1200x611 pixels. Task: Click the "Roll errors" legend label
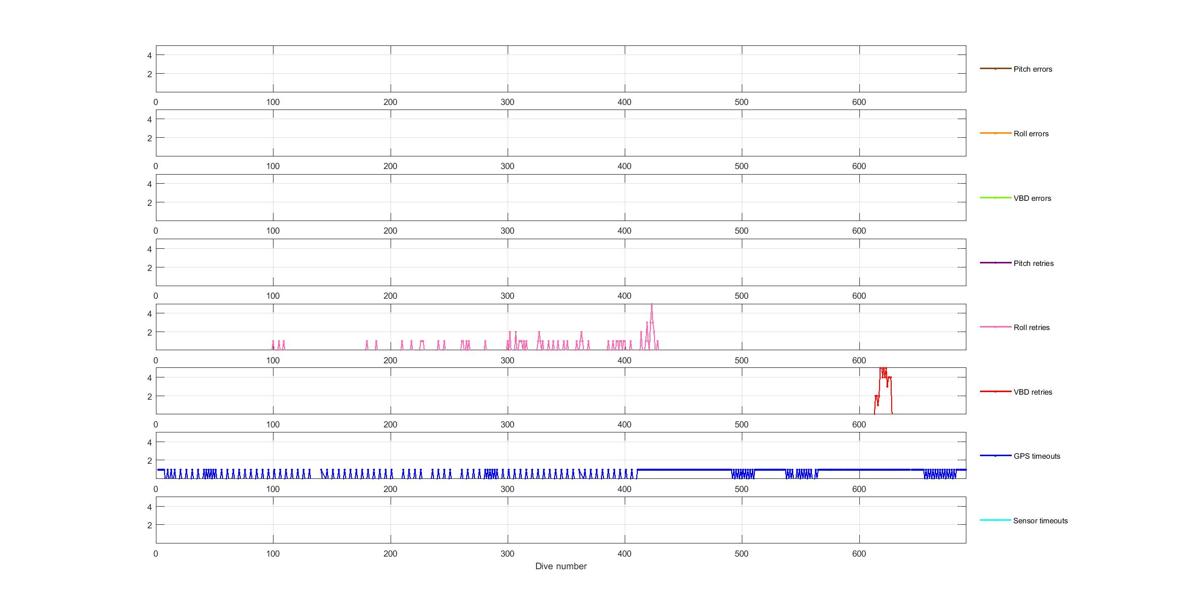(x=1031, y=134)
